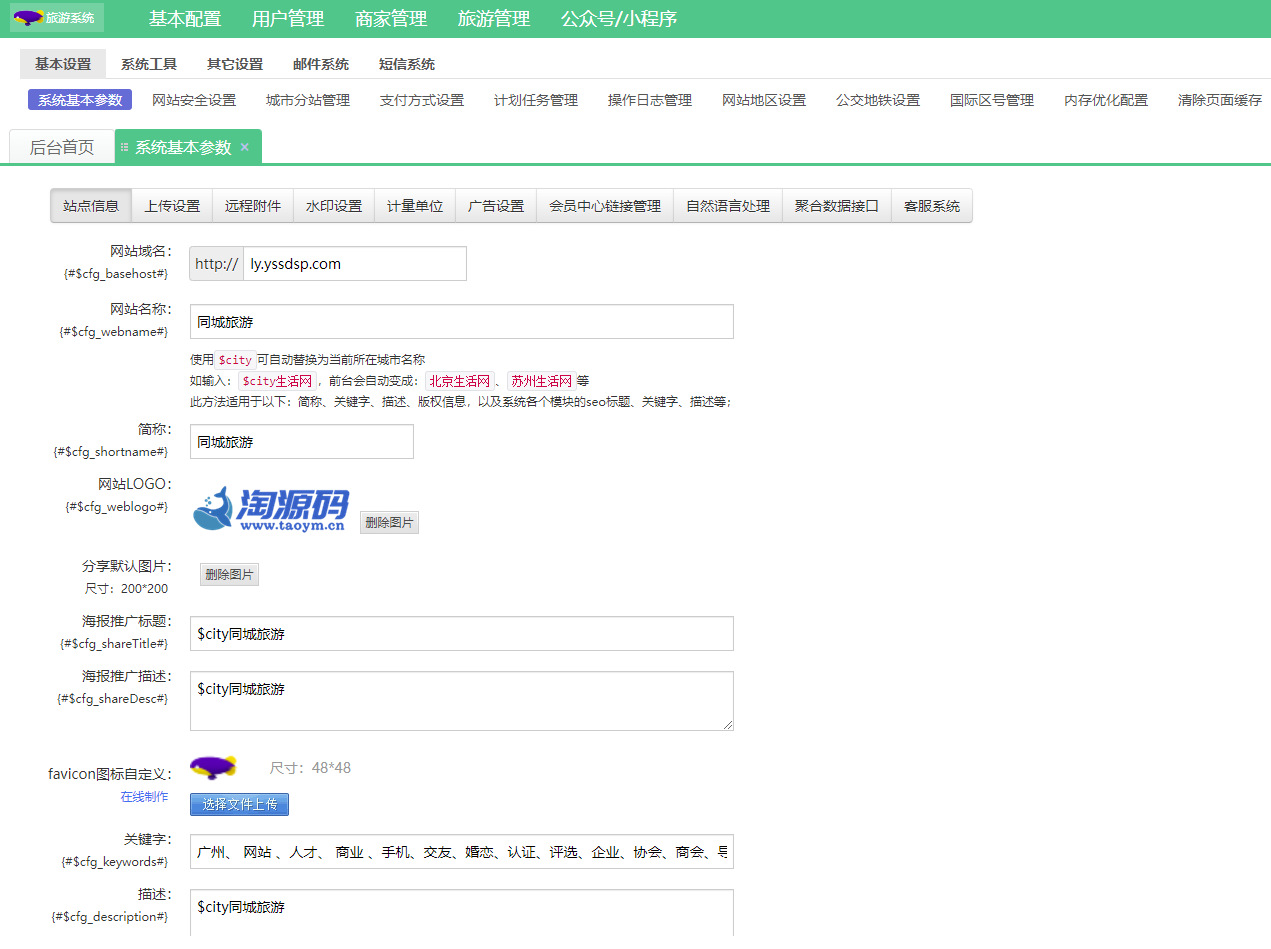Click the {#$cfg_weblogo#} variable text

(x=117, y=507)
